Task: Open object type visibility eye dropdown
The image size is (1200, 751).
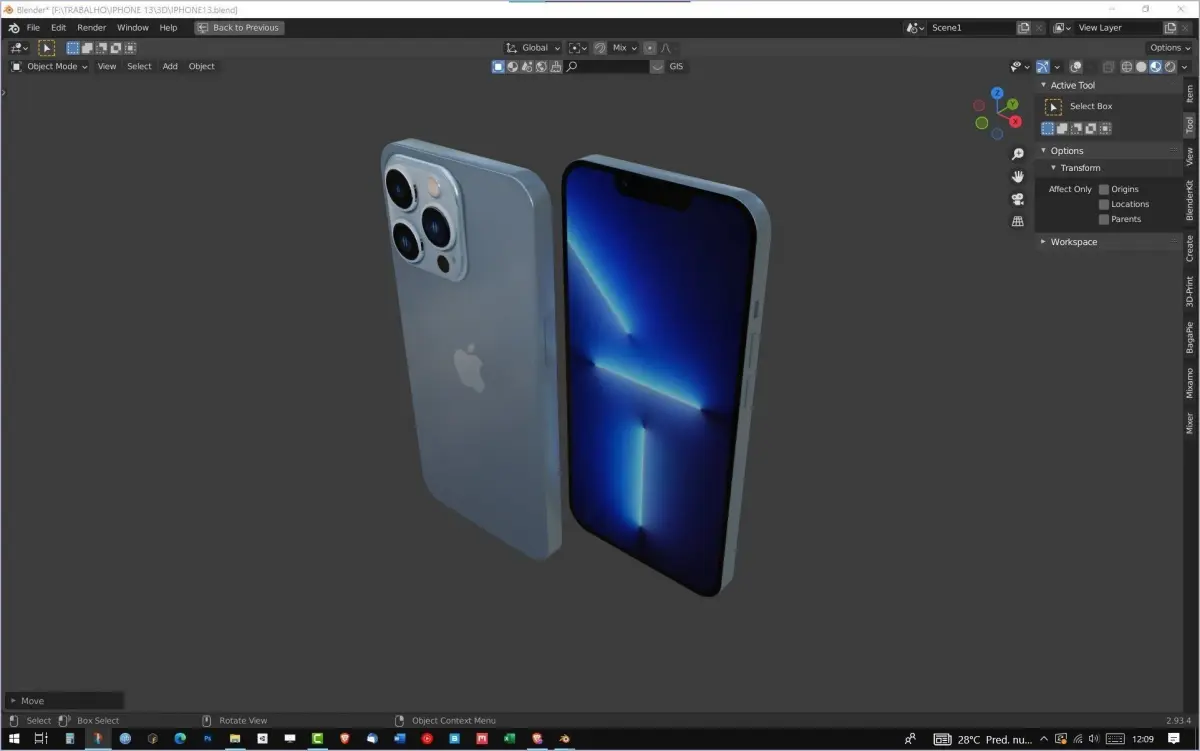Action: point(1019,67)
